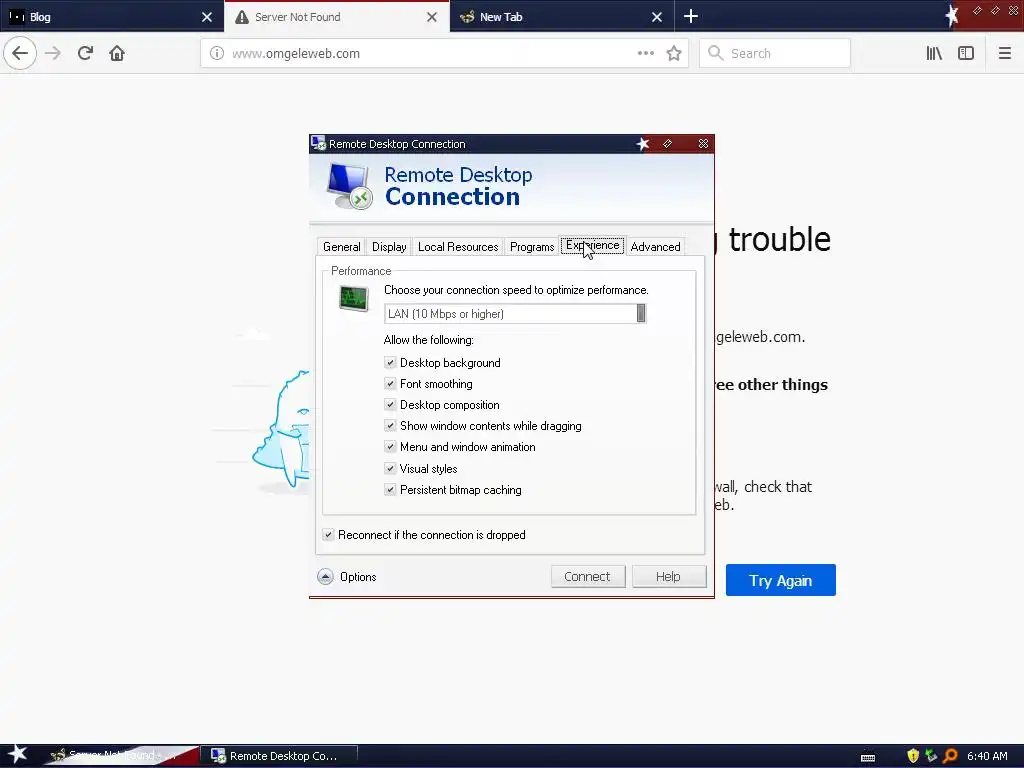This screenshot has height=768, width=1024.
Task: Open the Programs tab
Action: pos(532,247)
